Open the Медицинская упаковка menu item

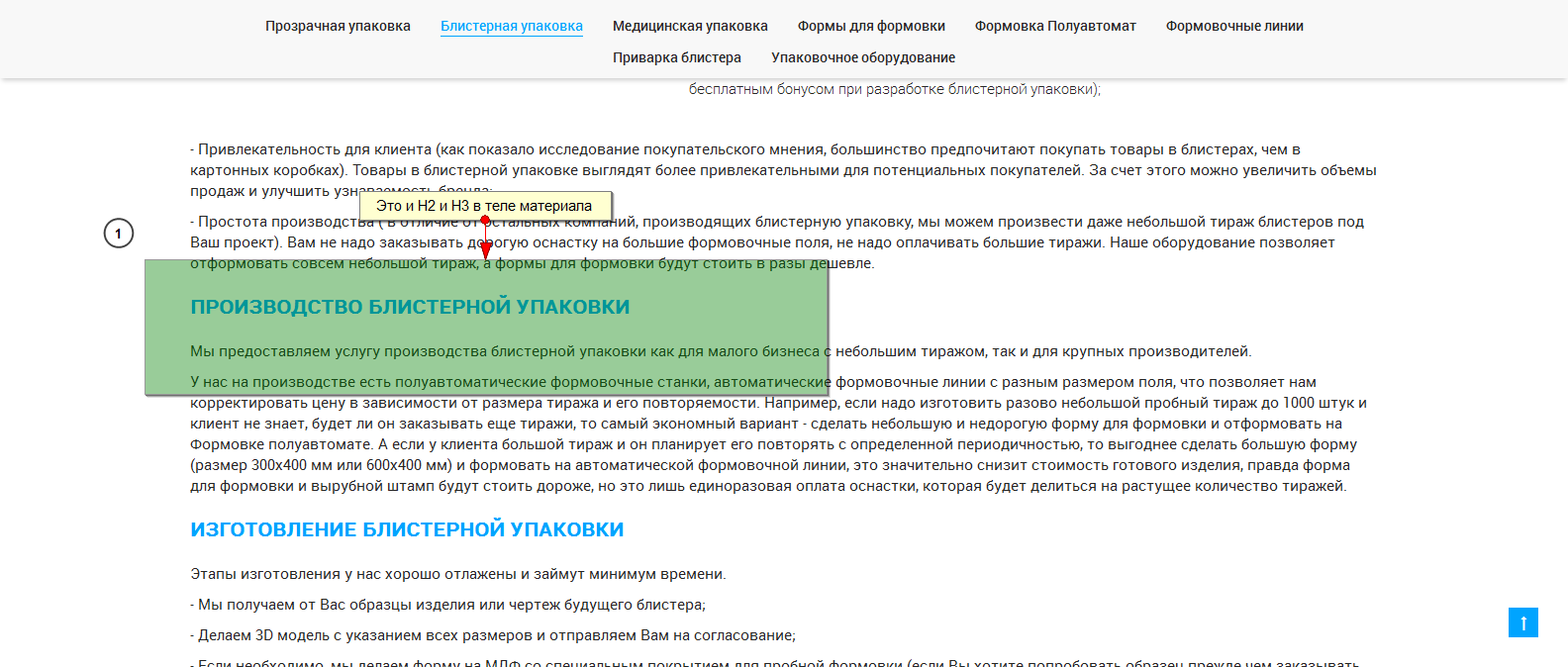coord(690,26)
